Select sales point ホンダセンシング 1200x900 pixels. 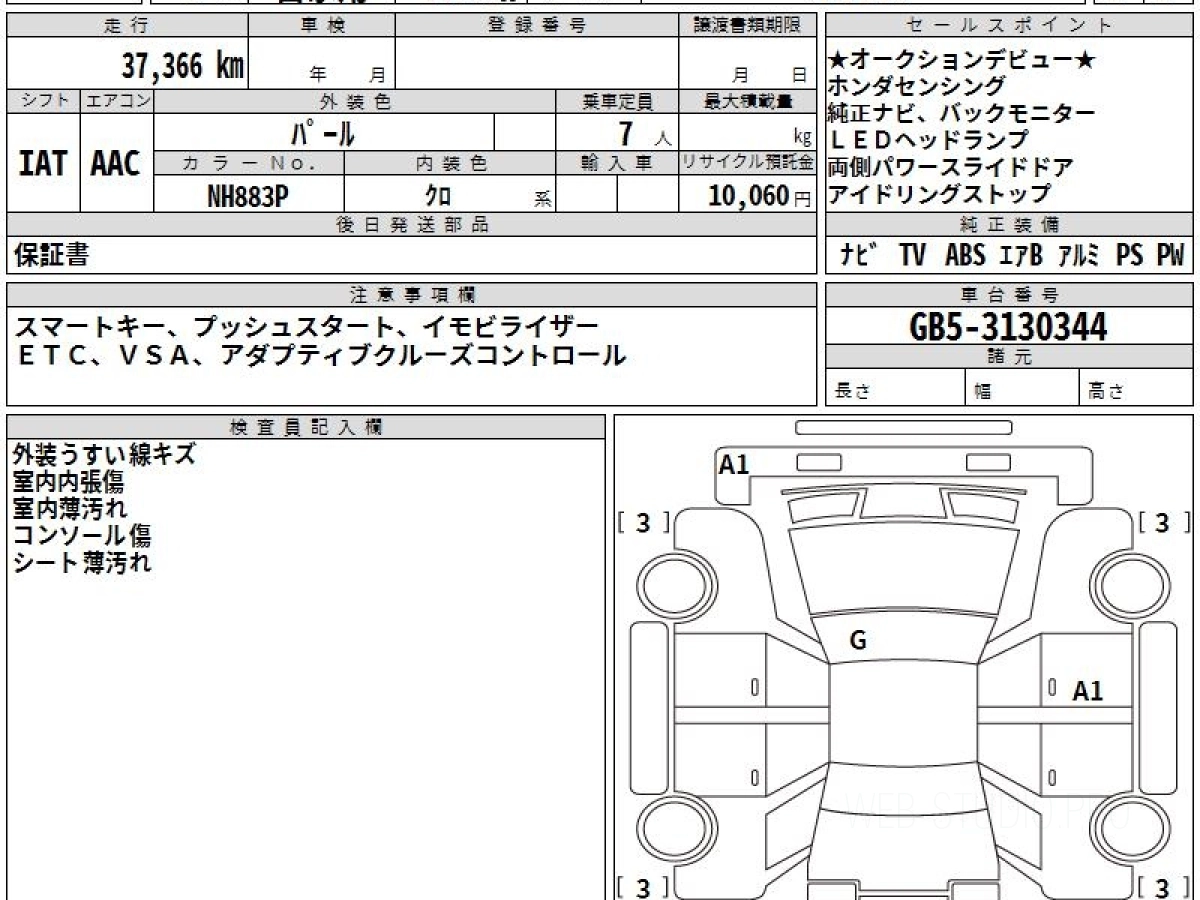click(x=917, y=87)
